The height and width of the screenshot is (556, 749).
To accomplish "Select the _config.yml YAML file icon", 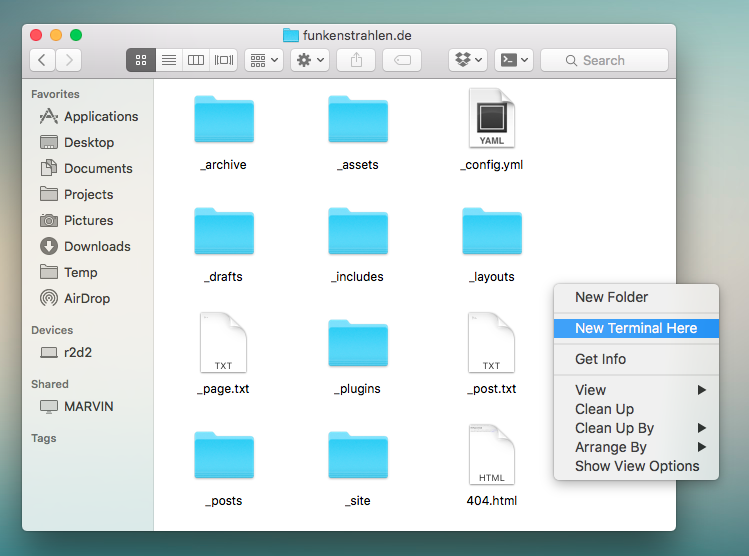I will tap(492, 118).
